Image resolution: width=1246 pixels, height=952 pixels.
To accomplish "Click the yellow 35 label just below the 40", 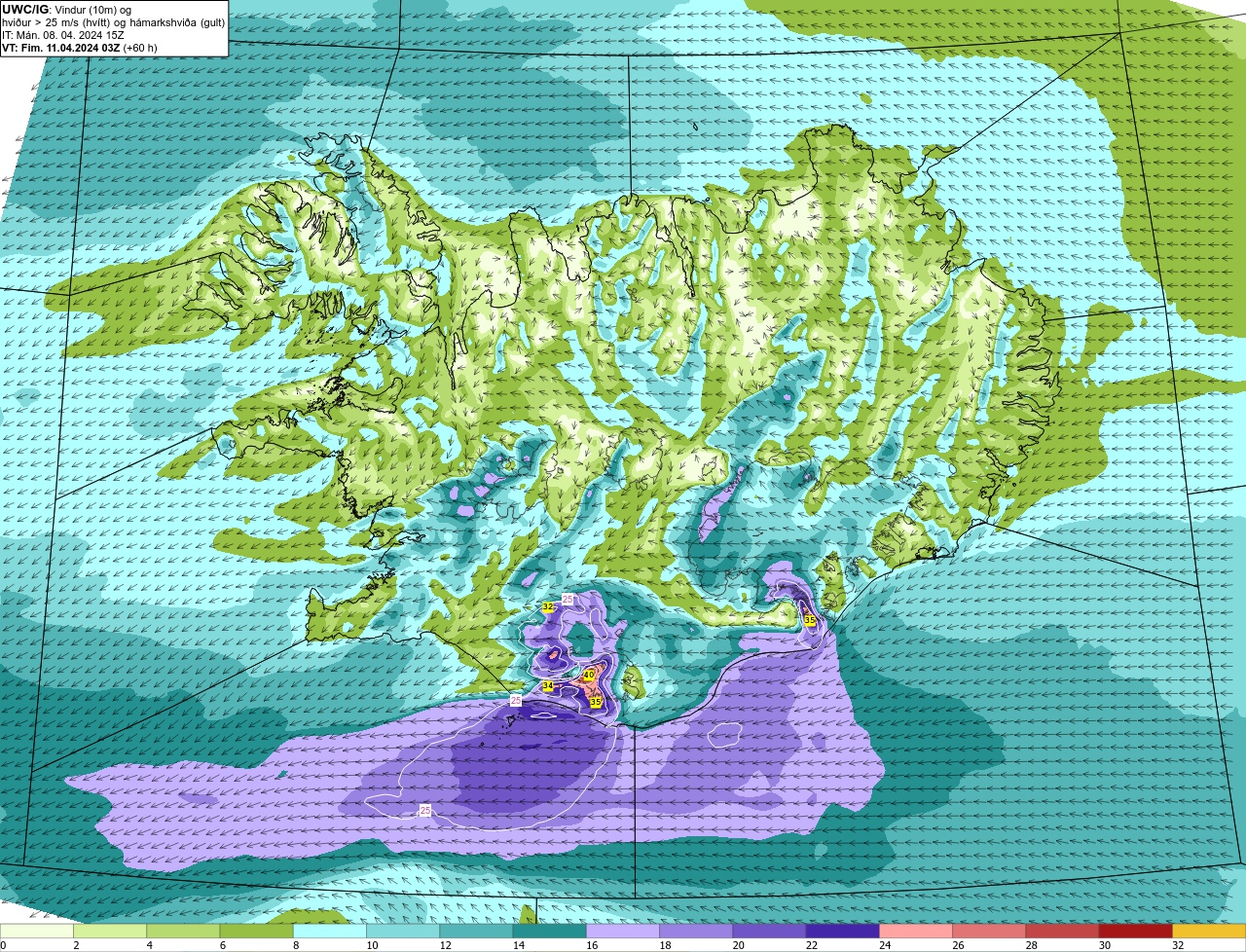I will click(595, 701).
